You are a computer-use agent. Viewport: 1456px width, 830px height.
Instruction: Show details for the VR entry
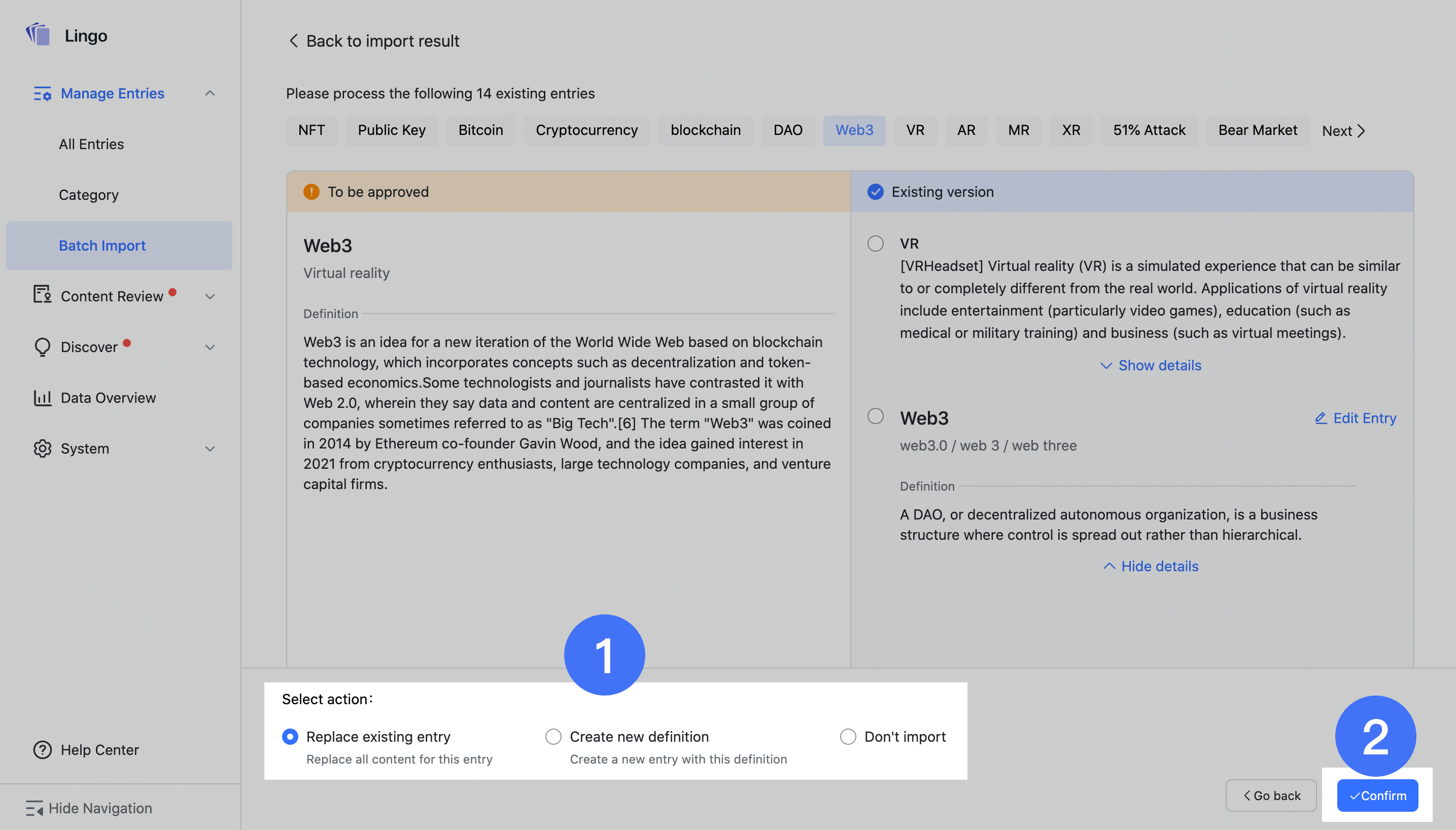pos(1150,365)
